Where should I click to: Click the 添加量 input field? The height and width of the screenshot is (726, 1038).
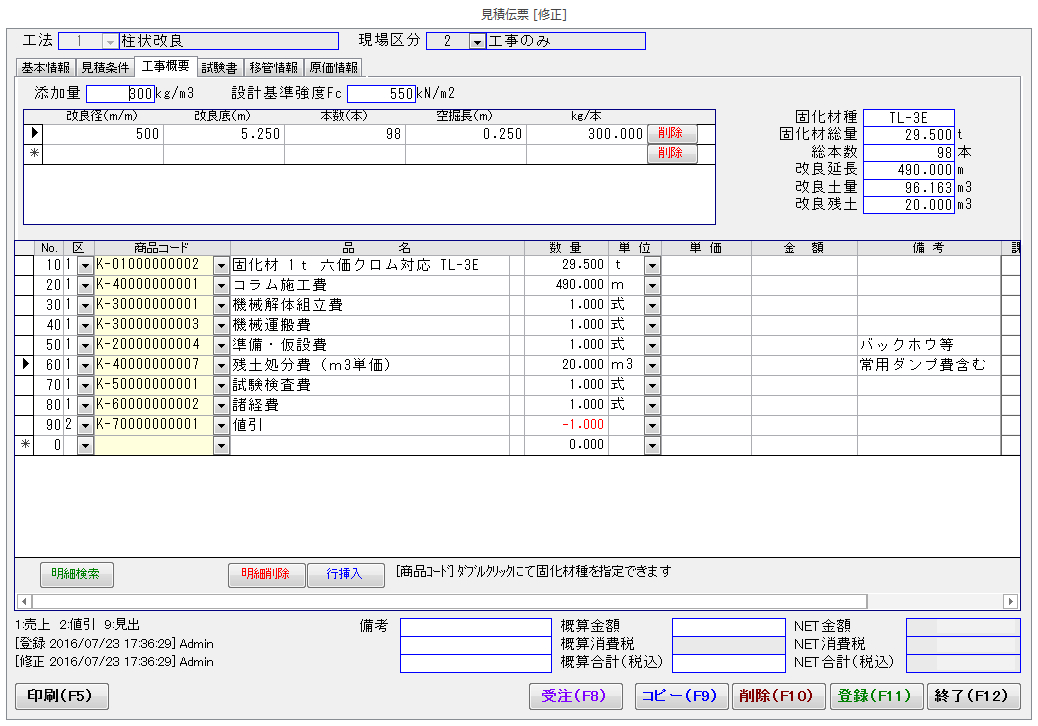(120, 94)
